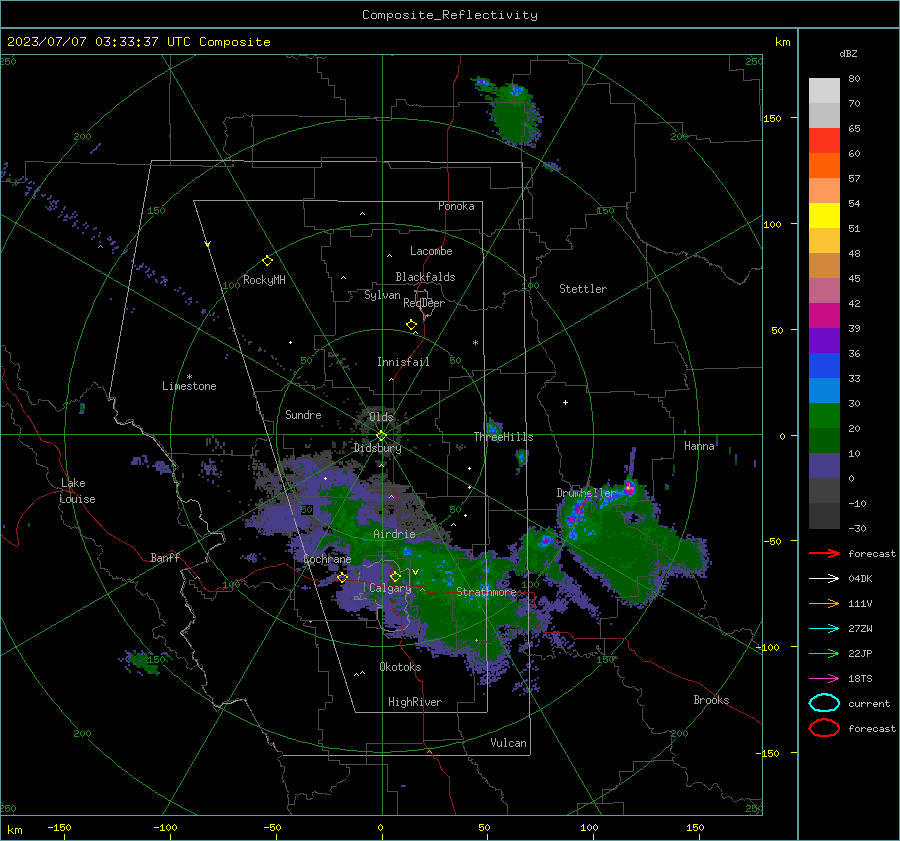This screenshot has width=900, height=841.
Task: Click the bright green swatch near 30 dBZ
Action: pyautogui.click(x=824, y=416)
